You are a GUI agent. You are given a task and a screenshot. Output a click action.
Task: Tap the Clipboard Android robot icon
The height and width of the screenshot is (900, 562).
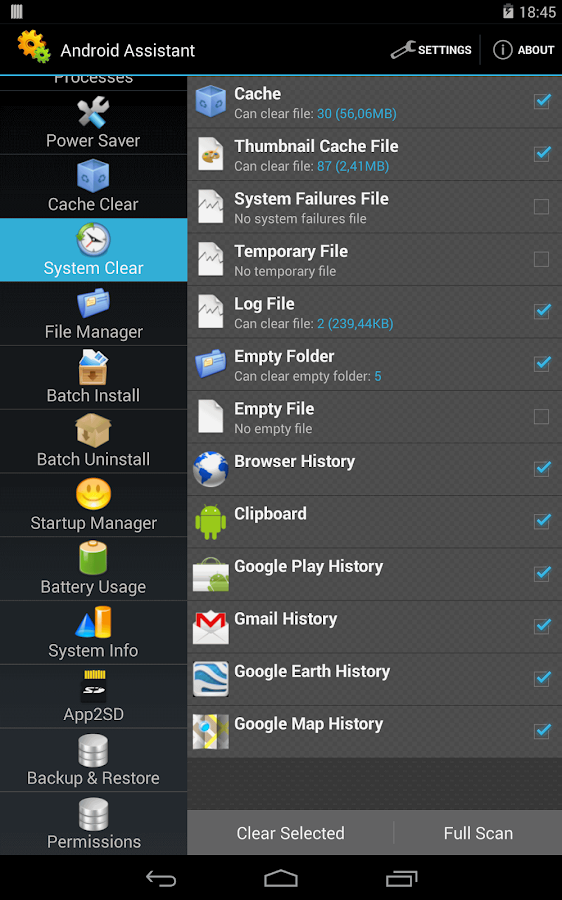tap(211, 522)
